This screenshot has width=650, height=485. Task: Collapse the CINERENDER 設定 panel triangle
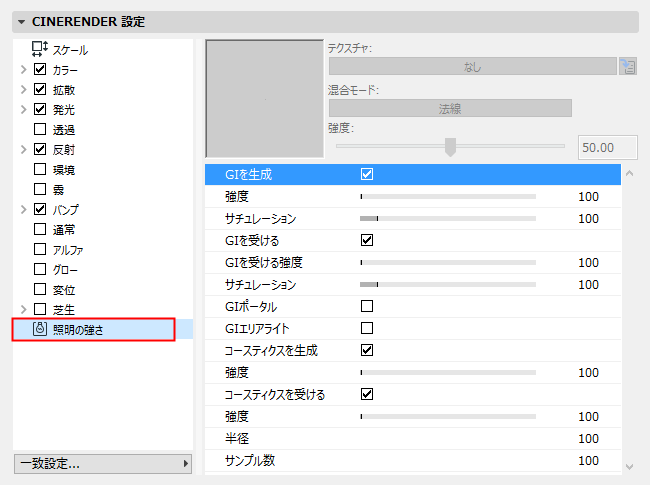click(x=22, y=22)
